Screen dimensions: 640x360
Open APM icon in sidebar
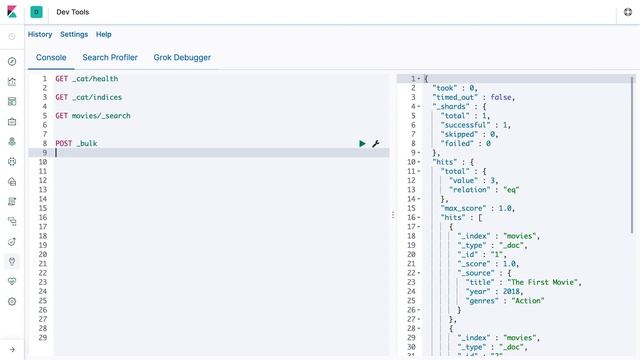[x=12, y=222]
